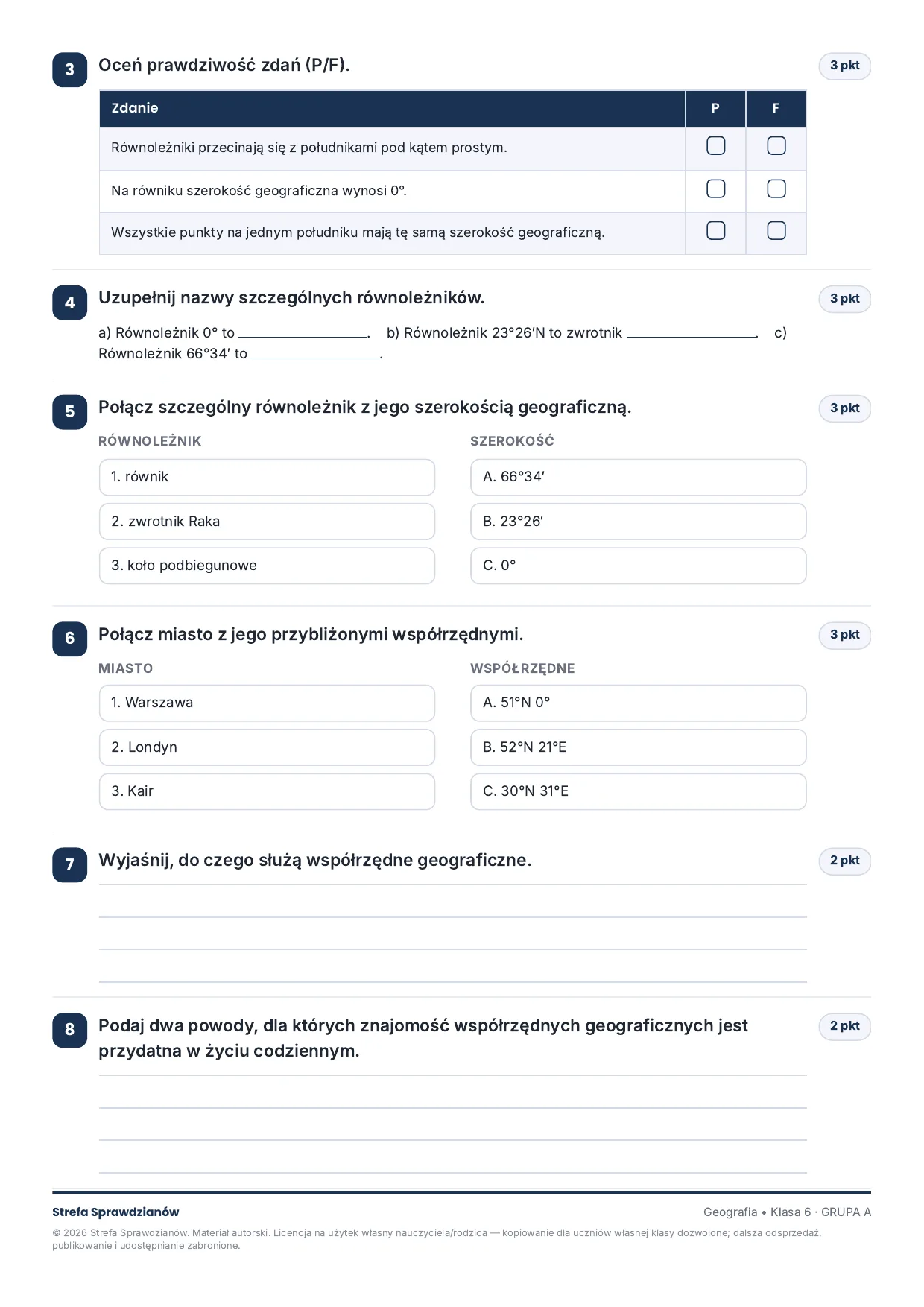Viewport: 924px width, 1307px height.
Task: Click the question 4 number badge
Action: (x=70, y=303)
